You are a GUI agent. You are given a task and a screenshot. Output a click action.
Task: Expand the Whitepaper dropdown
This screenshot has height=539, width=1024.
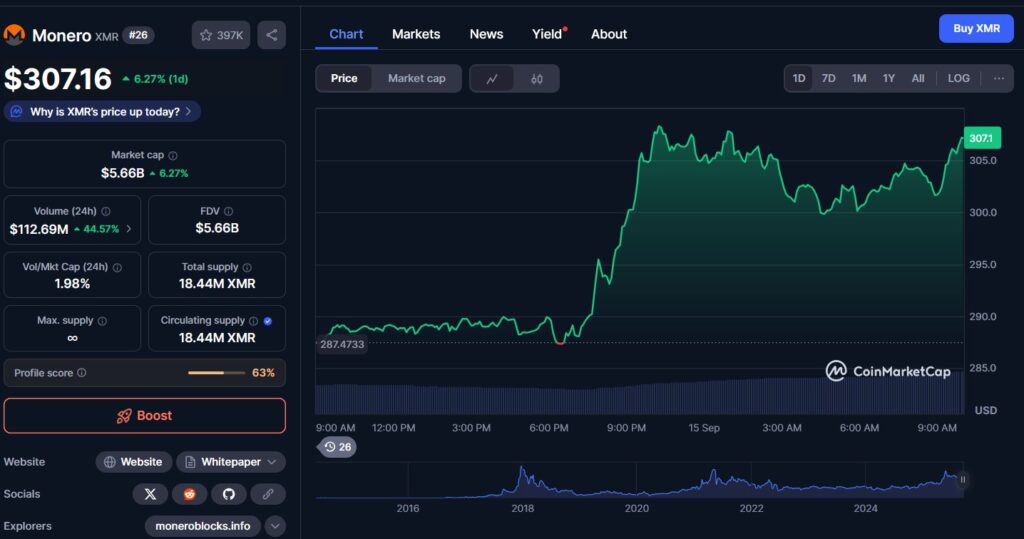pyautogui.click(x=231, y=462)
